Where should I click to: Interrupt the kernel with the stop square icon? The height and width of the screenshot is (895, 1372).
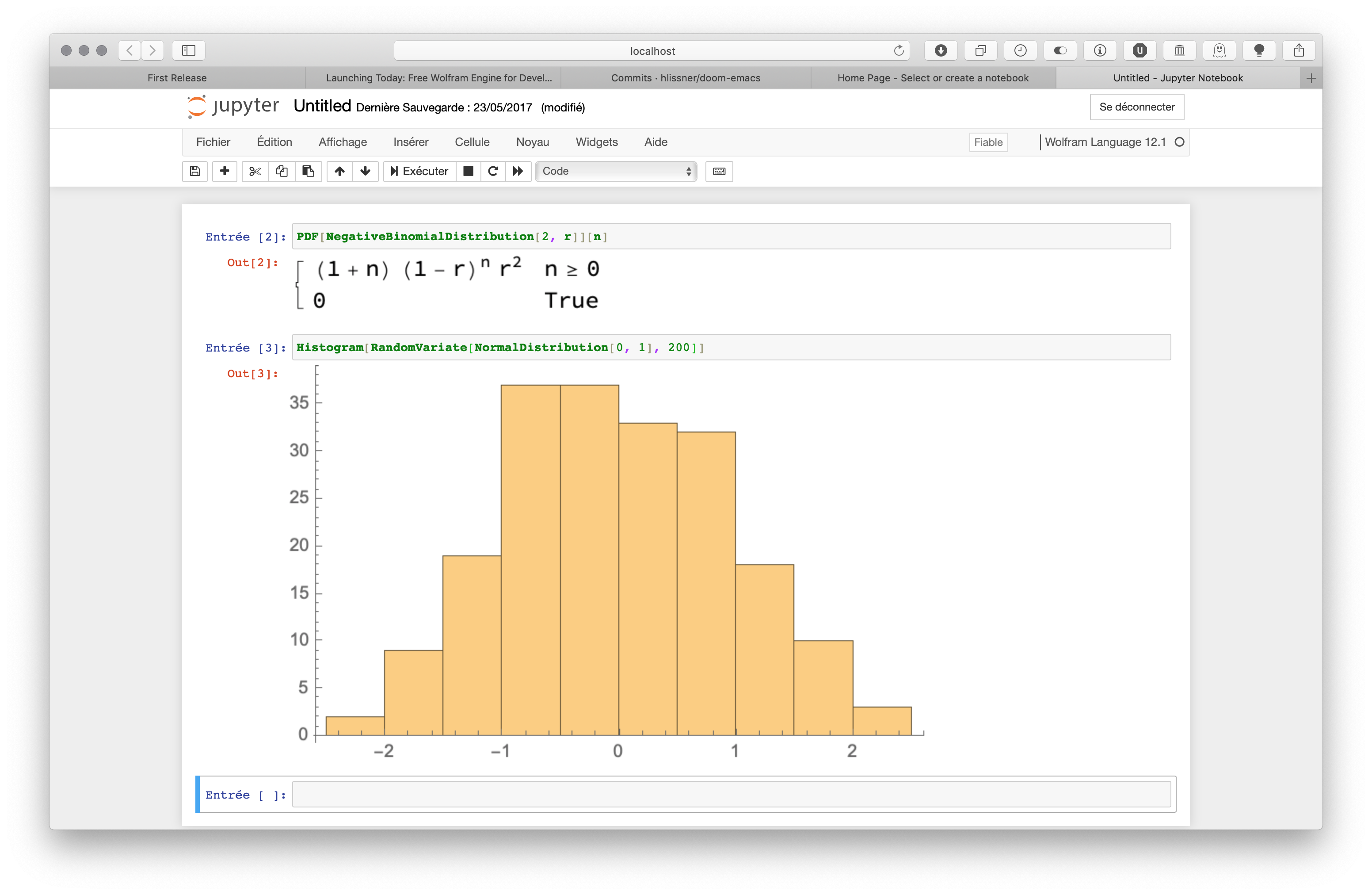coord(469,171)
